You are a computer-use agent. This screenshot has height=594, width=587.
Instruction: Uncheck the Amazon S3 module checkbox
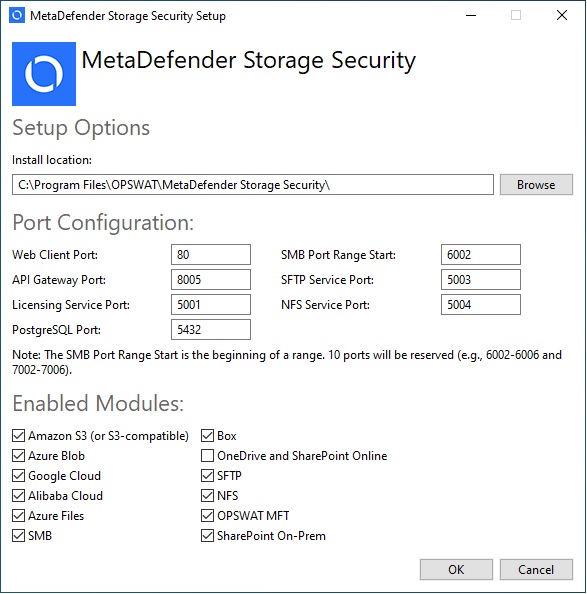point(19,436)
